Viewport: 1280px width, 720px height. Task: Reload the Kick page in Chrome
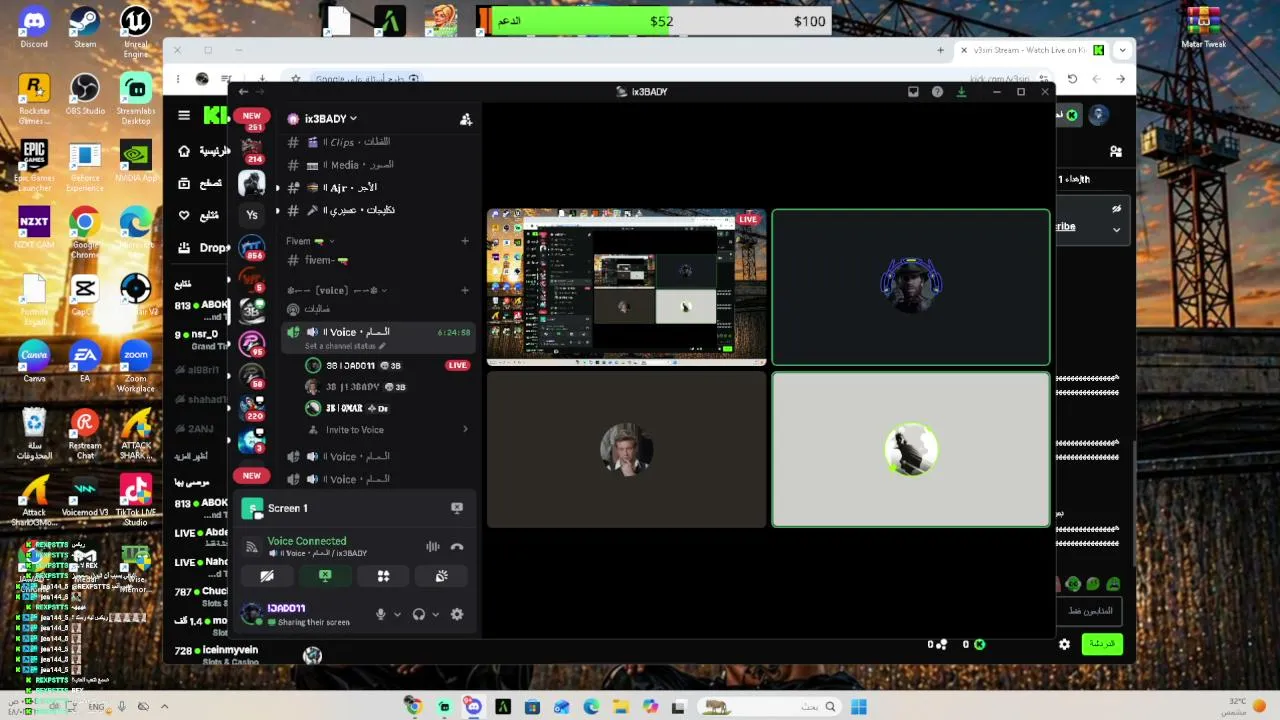click(1072, 79)
